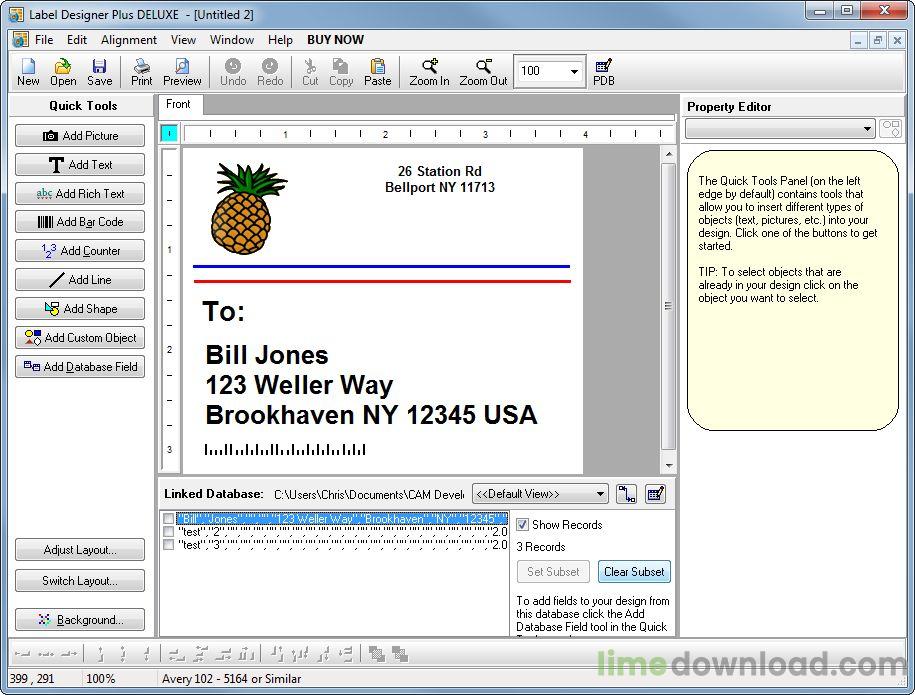The height and width of the screenshot is (695, 915).
Task: Select the Add Picture tool
Action: 80,135
